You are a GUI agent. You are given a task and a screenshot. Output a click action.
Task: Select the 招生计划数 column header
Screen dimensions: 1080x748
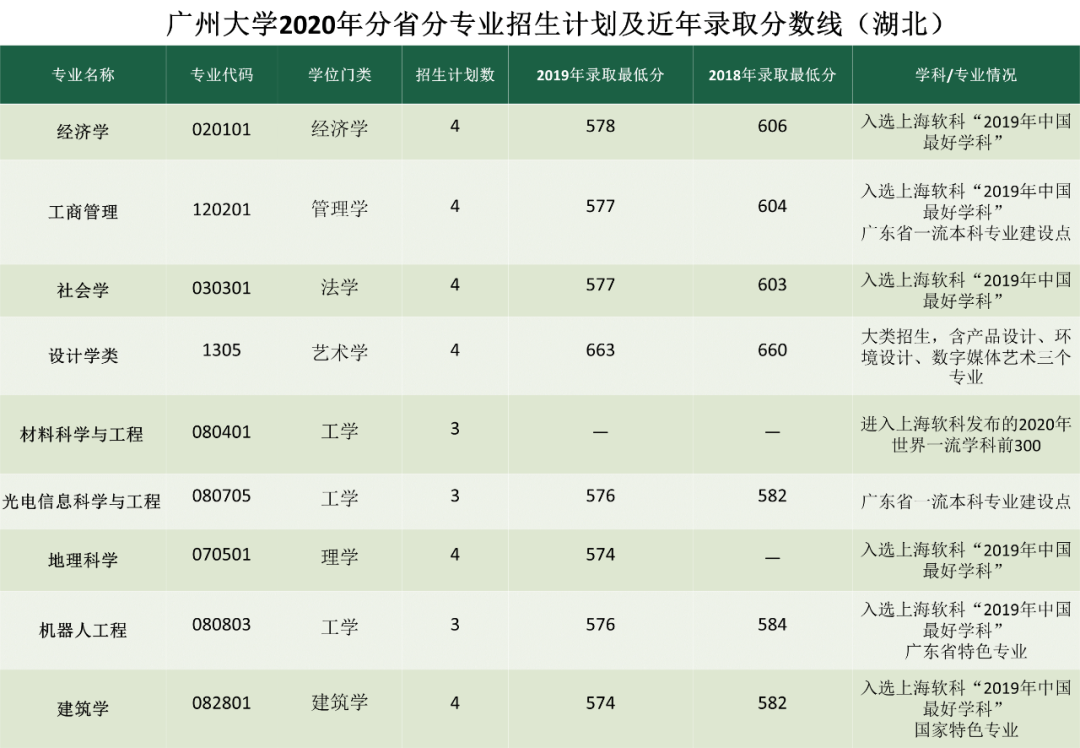click(455, 75)
